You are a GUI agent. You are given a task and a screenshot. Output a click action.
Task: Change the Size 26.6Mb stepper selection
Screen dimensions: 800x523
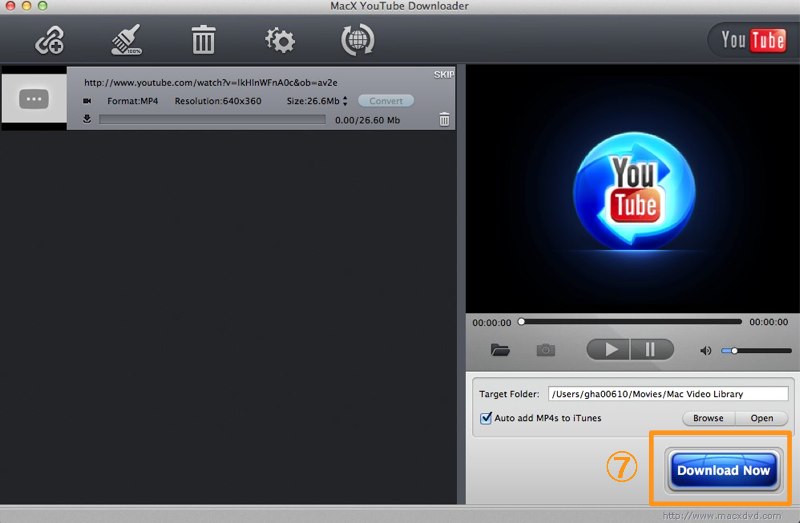(345, 101)
